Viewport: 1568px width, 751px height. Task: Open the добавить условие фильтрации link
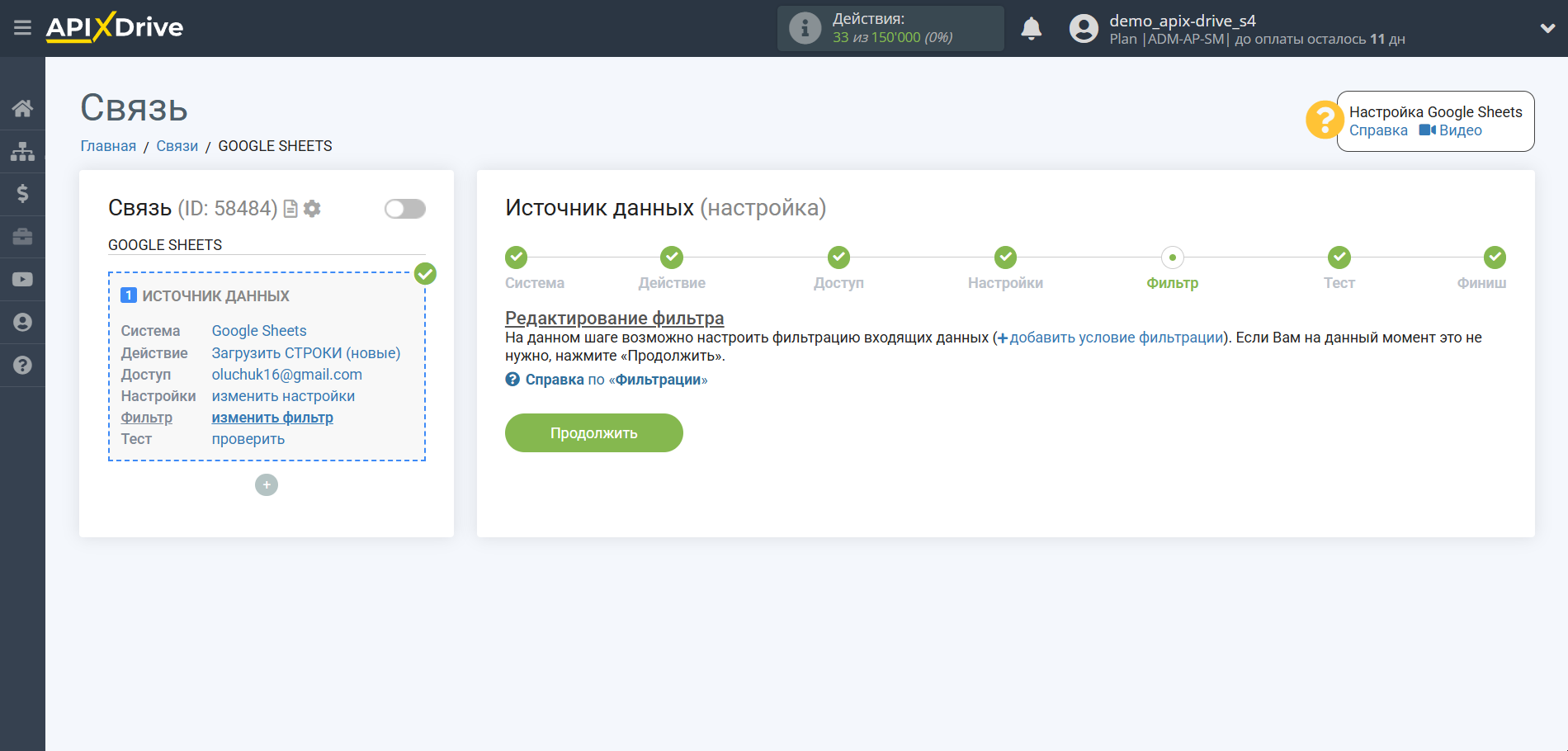1113,337
